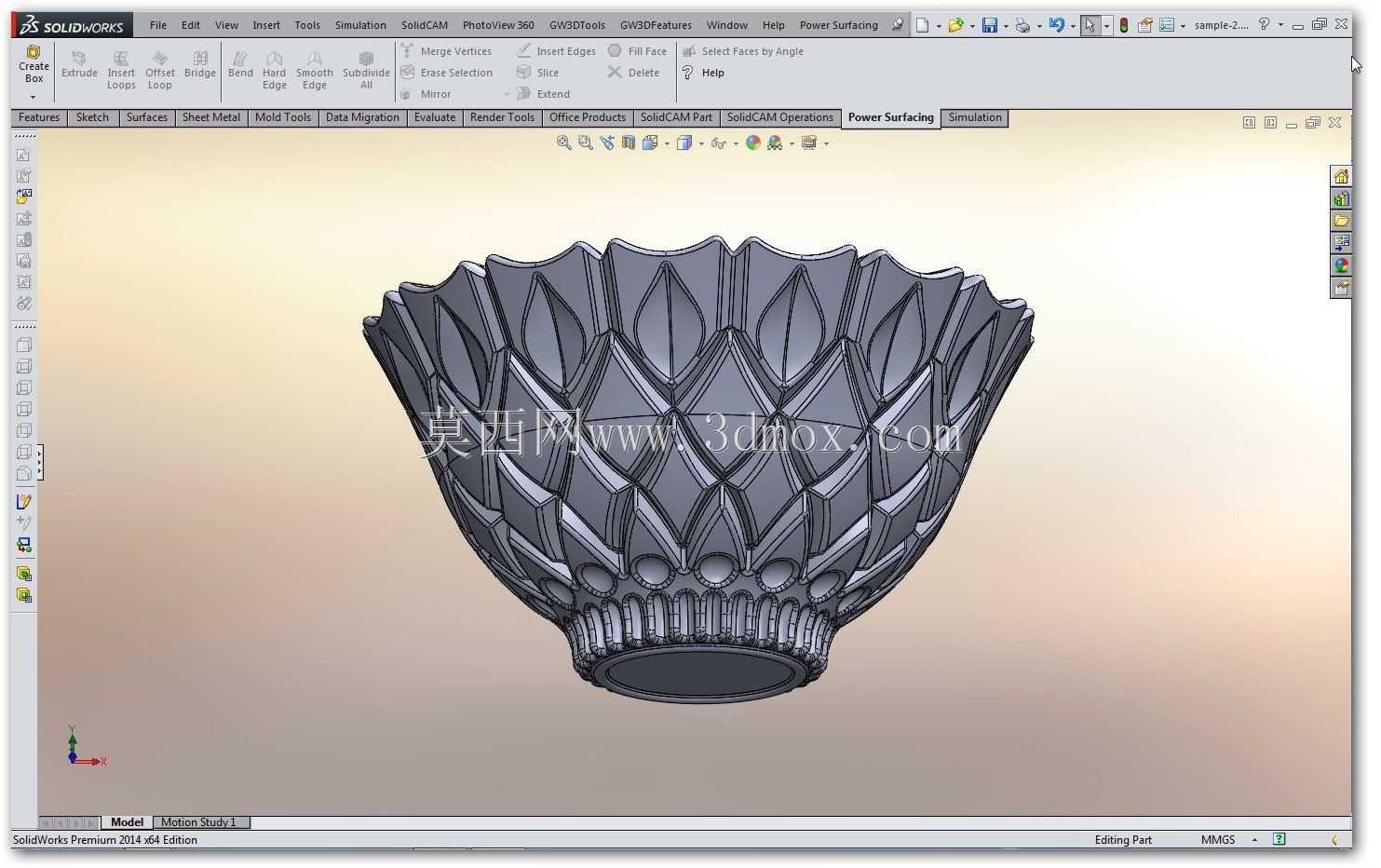Click the Print icon
Viewport: 1381px width, 868px height.
coord(1022,25)
